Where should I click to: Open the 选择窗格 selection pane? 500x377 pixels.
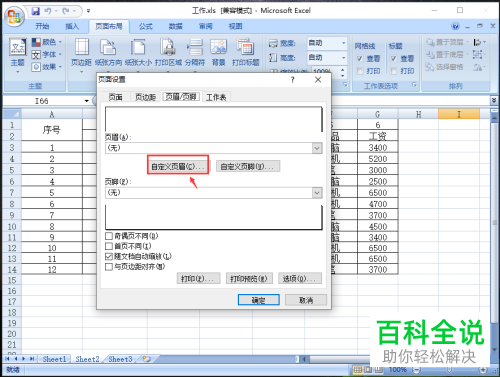445,67
